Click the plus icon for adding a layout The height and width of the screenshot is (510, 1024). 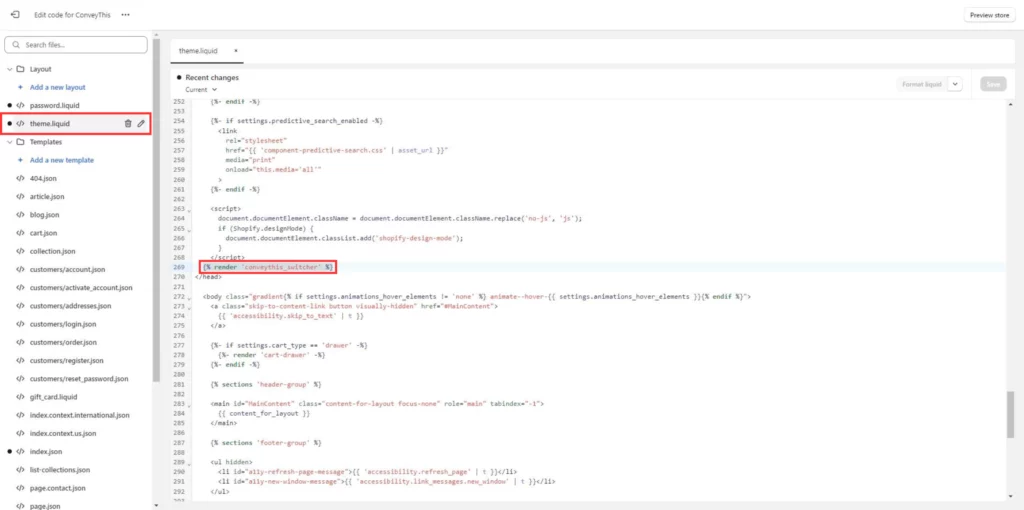click(x=20, y=87)
